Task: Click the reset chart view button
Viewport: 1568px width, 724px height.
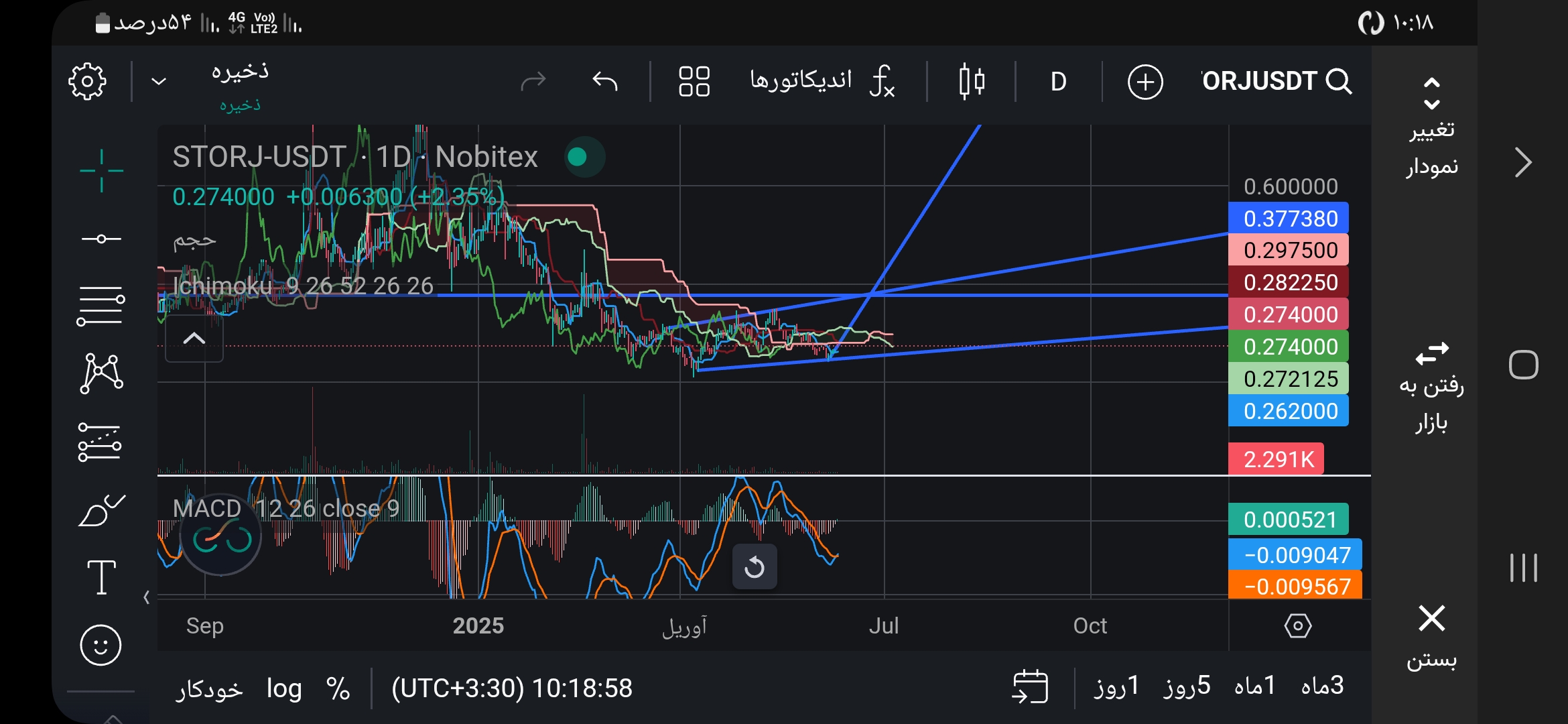Action: coord(755,567)
